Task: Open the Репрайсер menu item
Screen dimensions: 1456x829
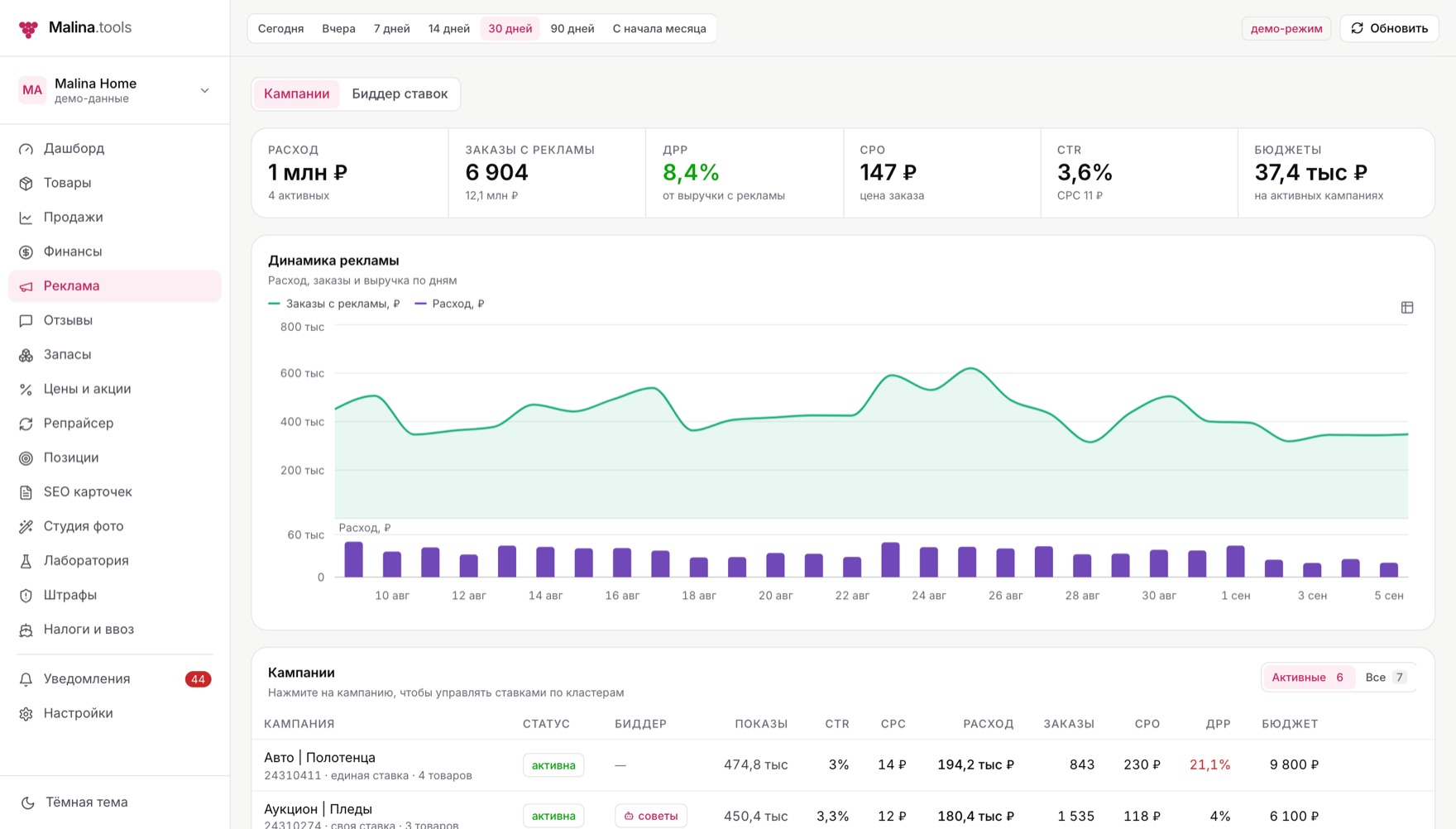Action: pyautogui.click(x=115, y=424)
